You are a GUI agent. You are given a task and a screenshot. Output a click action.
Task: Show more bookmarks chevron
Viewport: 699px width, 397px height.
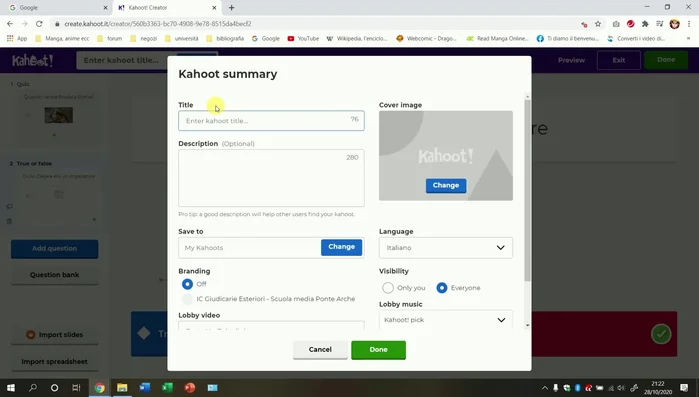coord(688,39)
